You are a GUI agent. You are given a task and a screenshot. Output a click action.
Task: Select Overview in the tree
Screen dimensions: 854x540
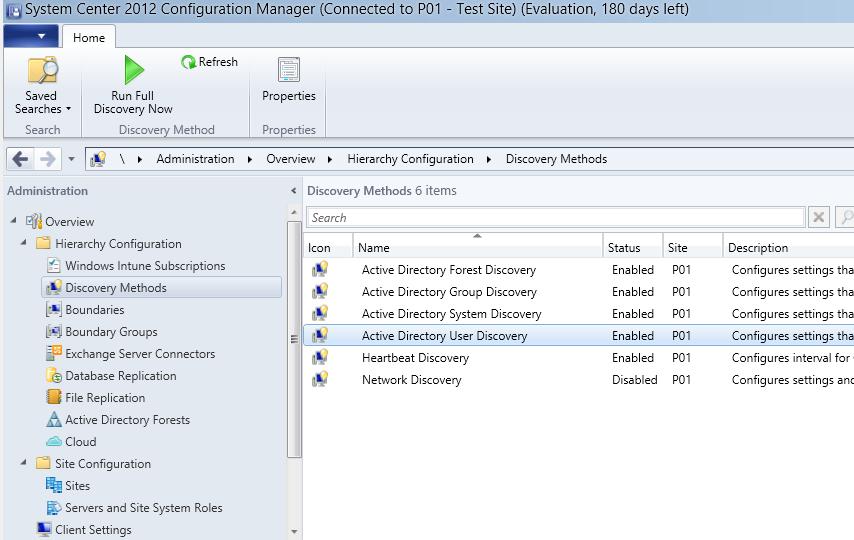69,222
